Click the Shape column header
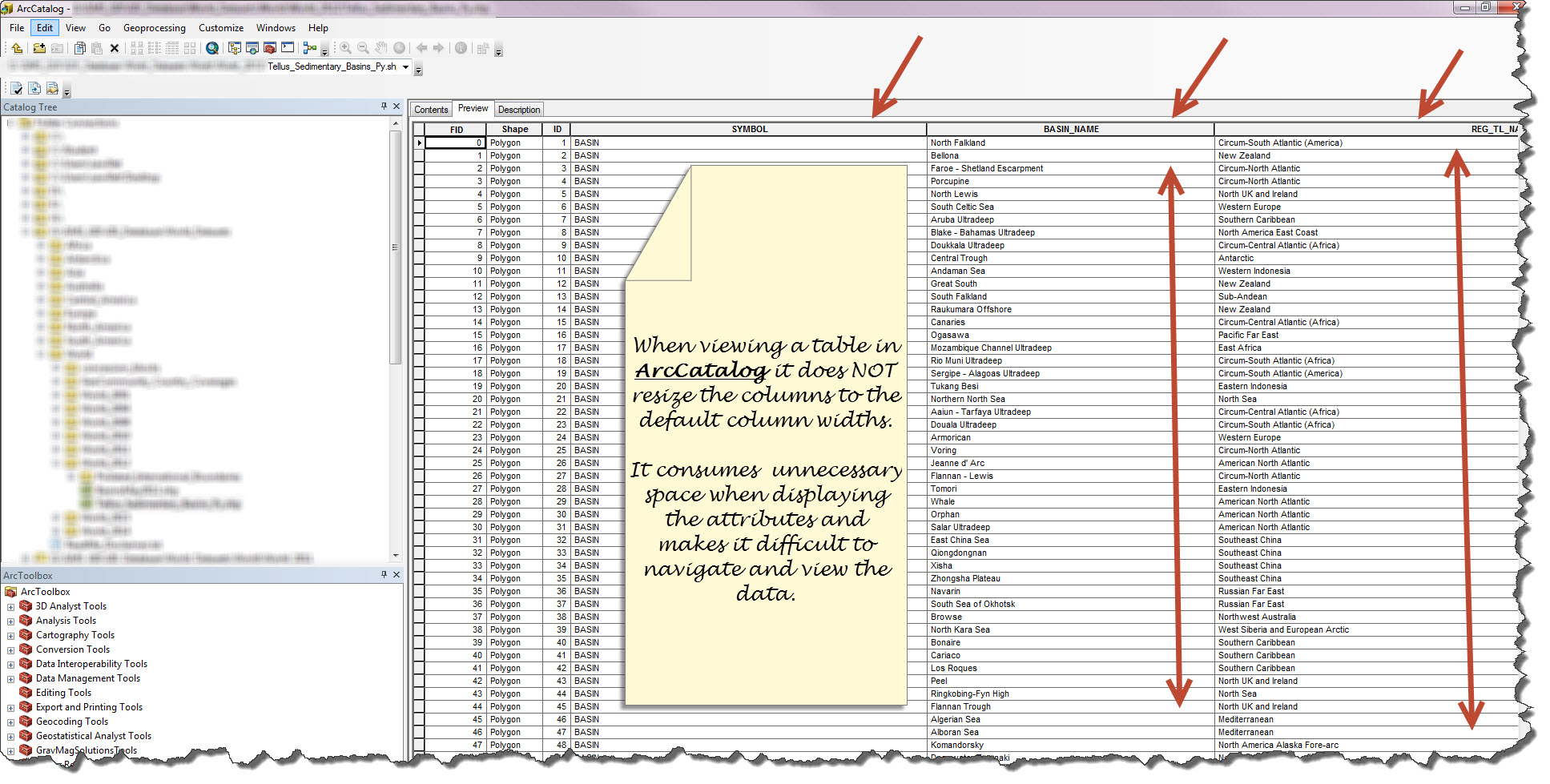 pyautogui.click(x=514, y=129)
